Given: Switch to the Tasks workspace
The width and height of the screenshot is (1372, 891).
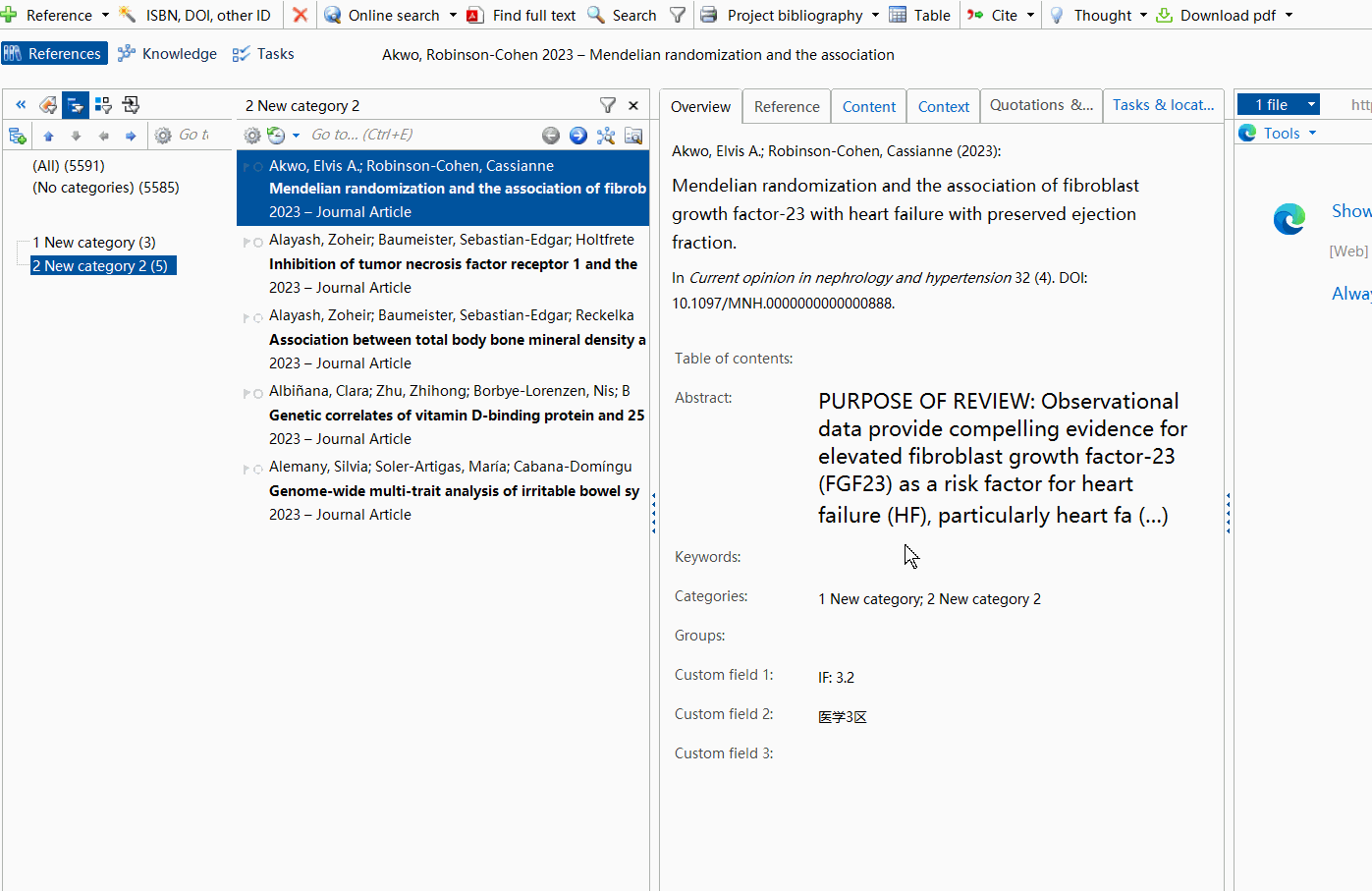Looking at the screenshot, I should coord(263,53).
